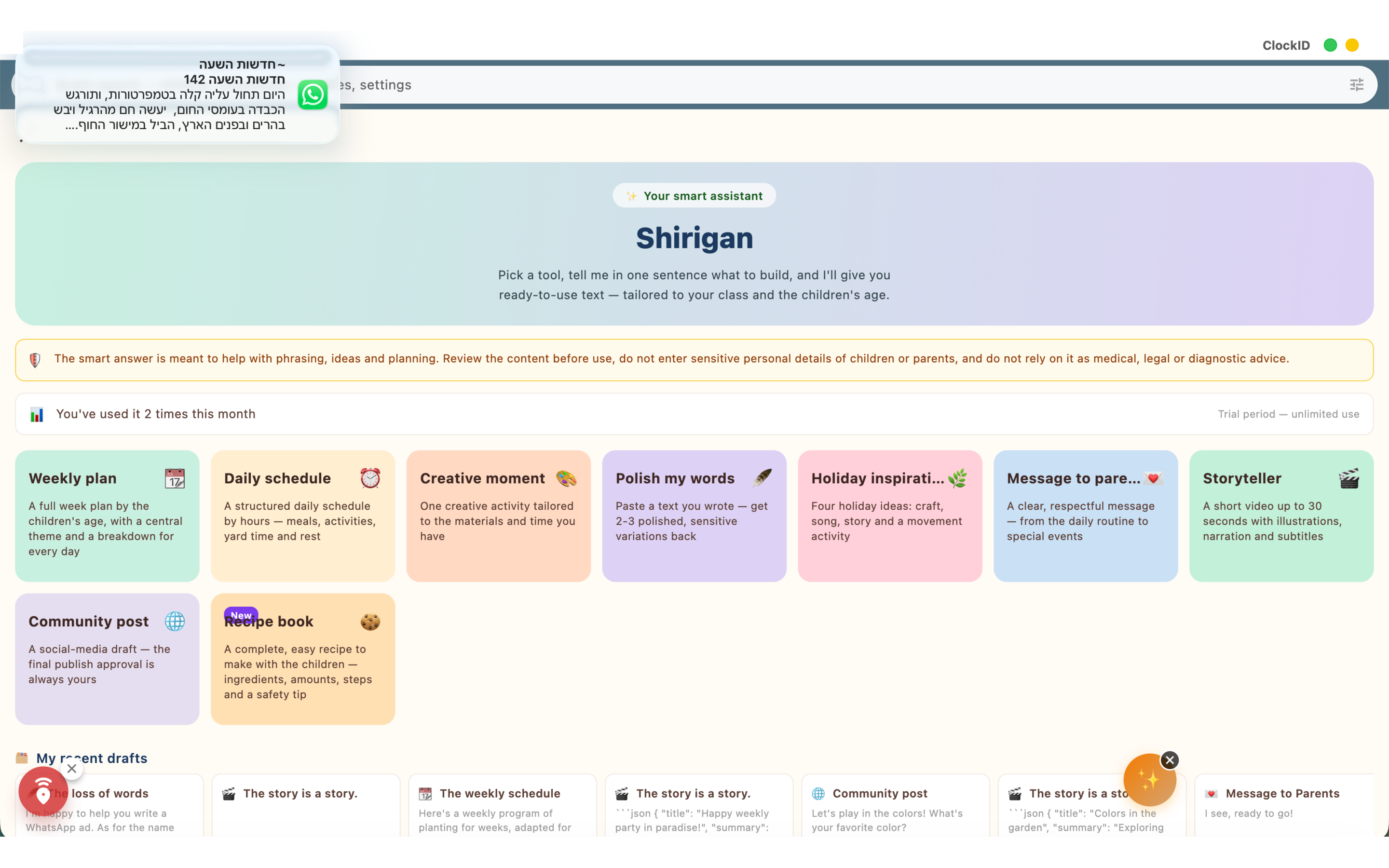Click the green status dot near ClockID

(x=1330, y=45)
